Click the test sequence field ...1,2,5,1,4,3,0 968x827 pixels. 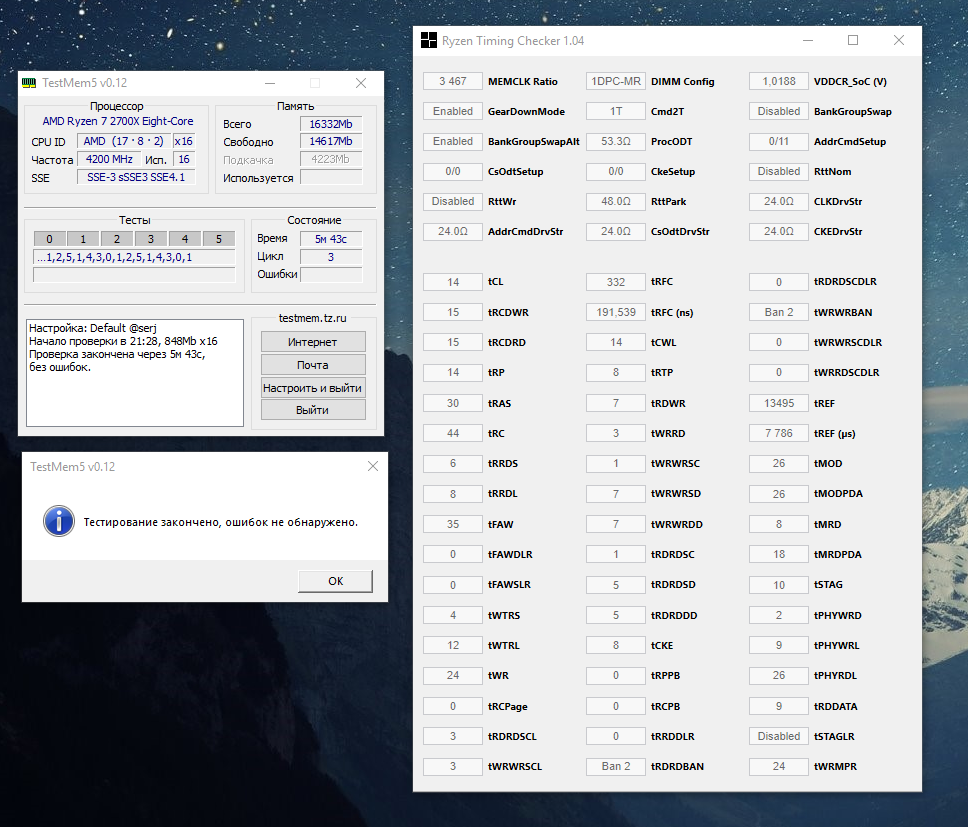134,257
